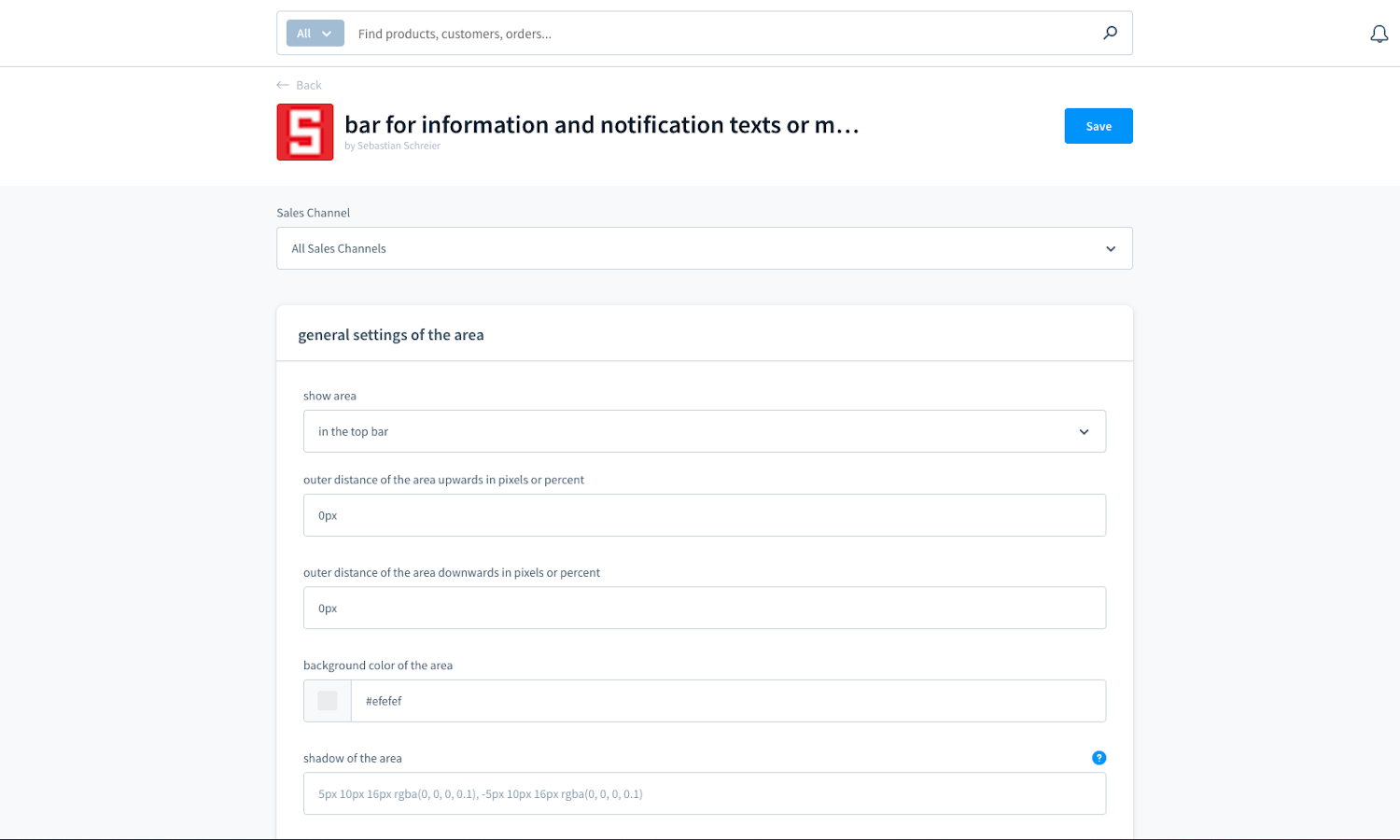1400x840 pixels.
Task: Click the back arrow icon
Action: (281, 84)
